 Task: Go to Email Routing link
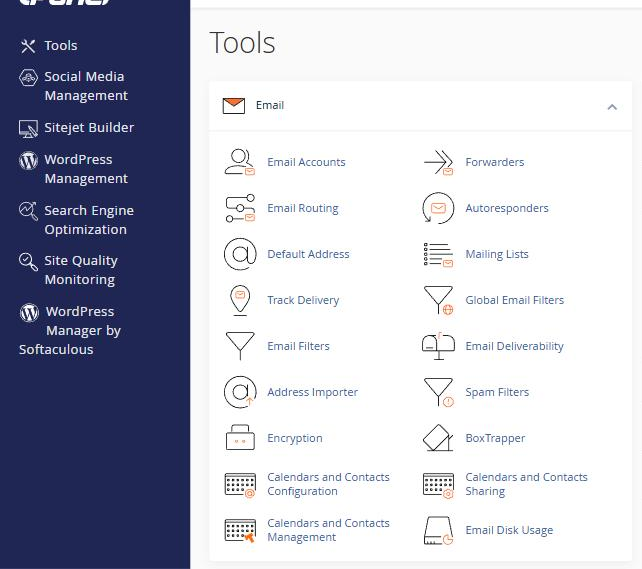click(x=303, y=208)
